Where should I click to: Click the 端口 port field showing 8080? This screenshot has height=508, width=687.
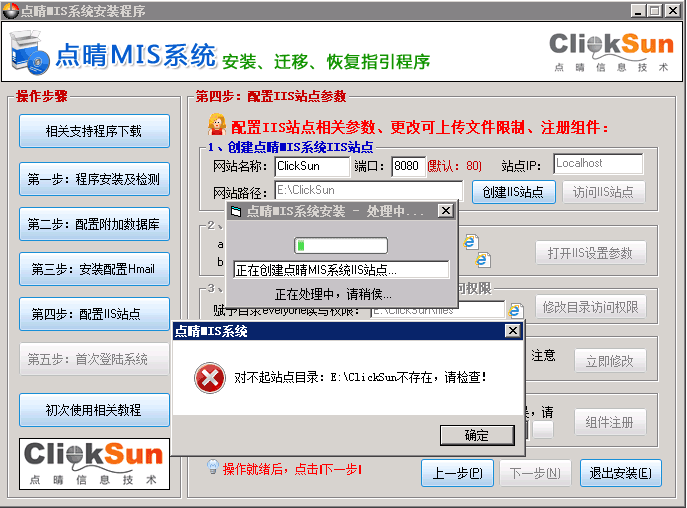[407, 165]
